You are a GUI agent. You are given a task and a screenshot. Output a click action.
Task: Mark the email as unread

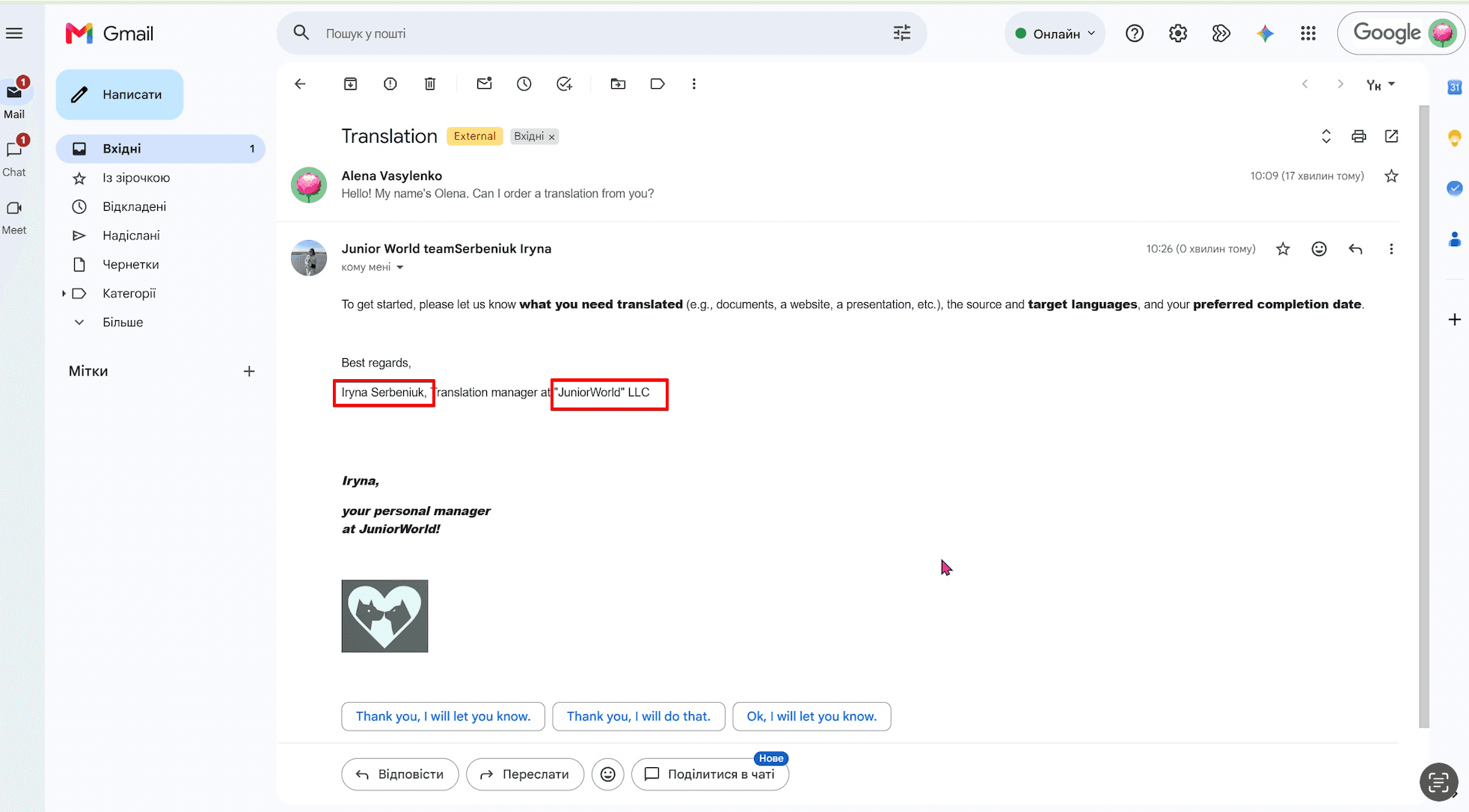[485, 84]
